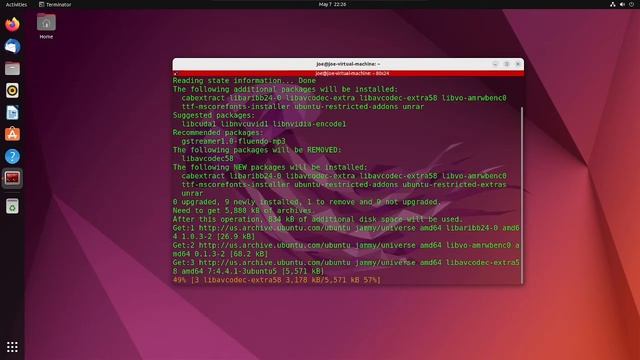The width and height of the screenshot is (640, 360).
Task: Click 'libcuda1 libnvcuvid1 libnvidia-encode1' text
Action: (x=264, y=124)
